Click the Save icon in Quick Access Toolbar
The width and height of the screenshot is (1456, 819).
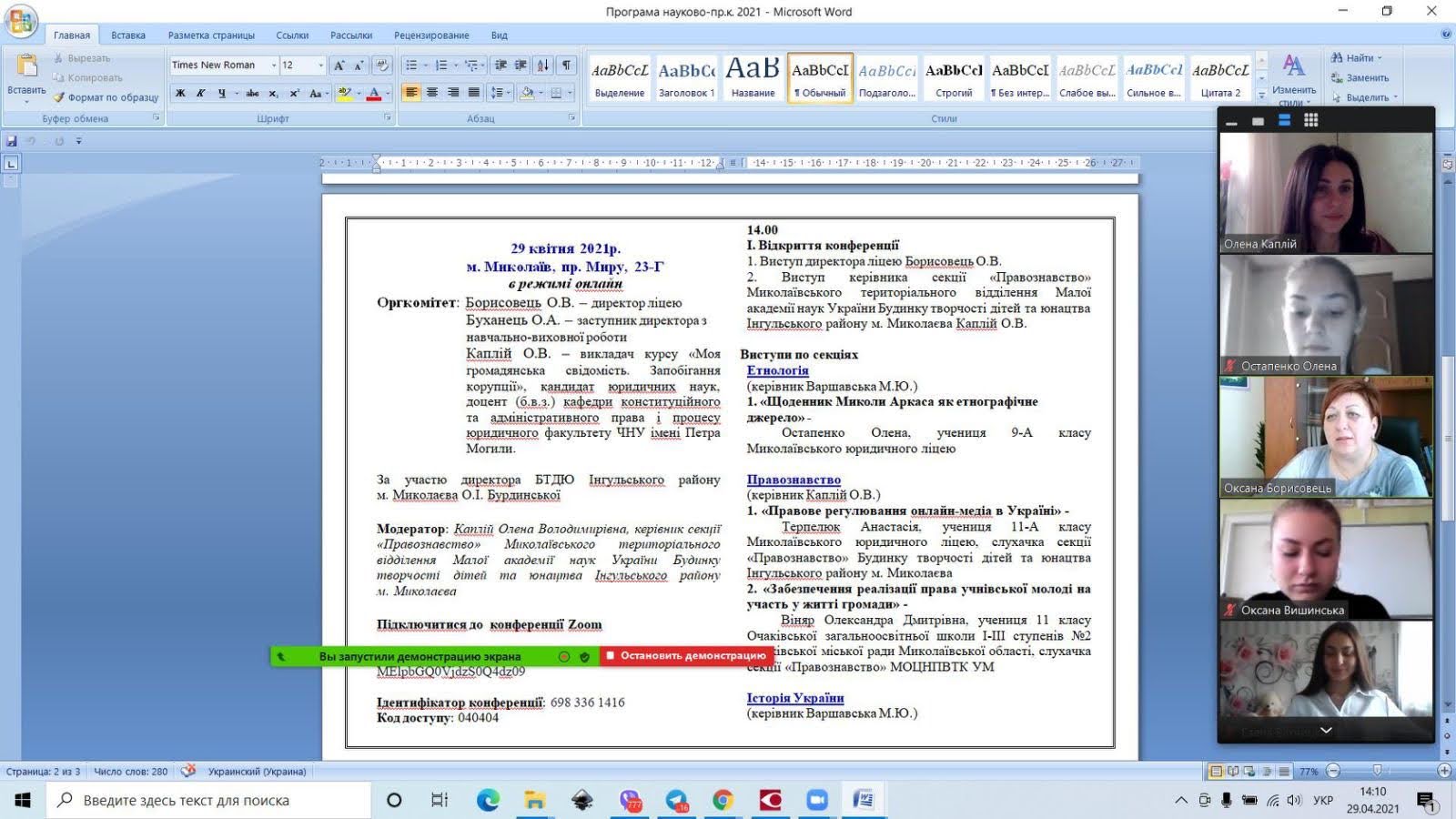[12, 141]
